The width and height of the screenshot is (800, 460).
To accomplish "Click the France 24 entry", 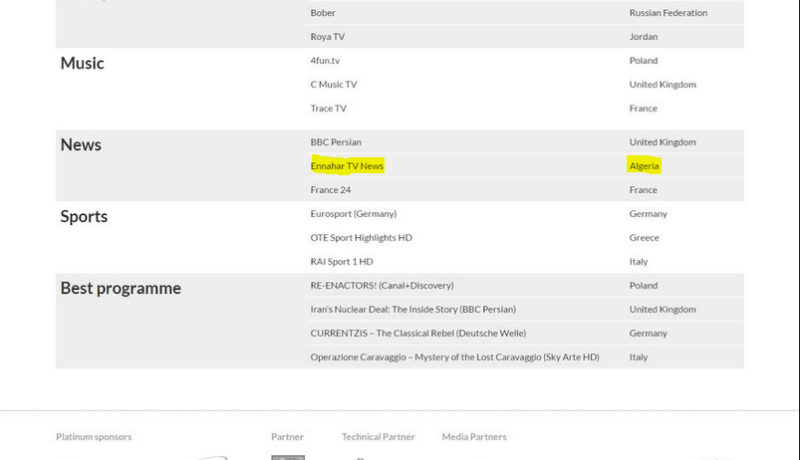I will click(x=331, y=190).
